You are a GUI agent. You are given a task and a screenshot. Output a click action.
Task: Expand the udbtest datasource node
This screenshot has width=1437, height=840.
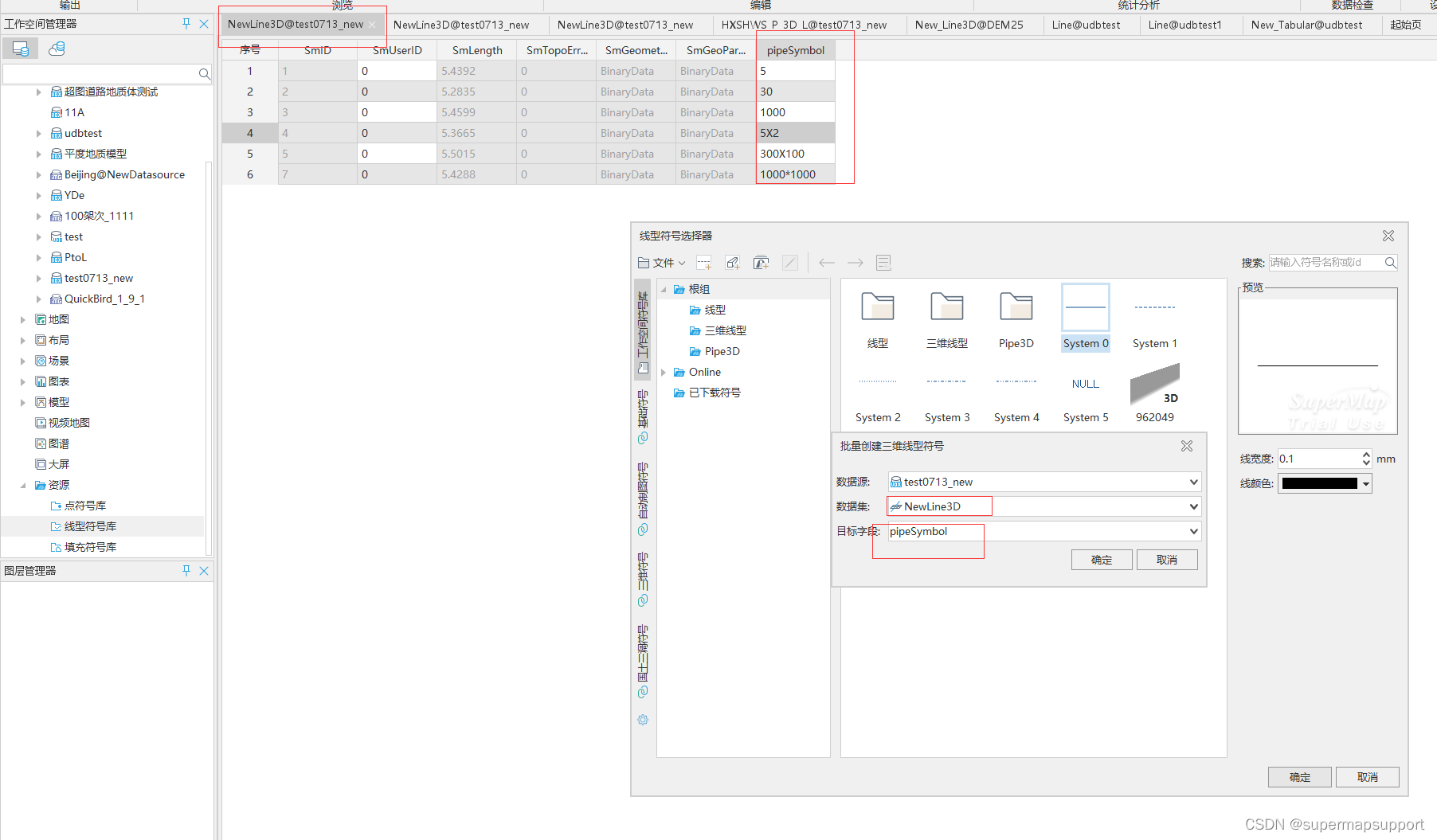[38, 133]
